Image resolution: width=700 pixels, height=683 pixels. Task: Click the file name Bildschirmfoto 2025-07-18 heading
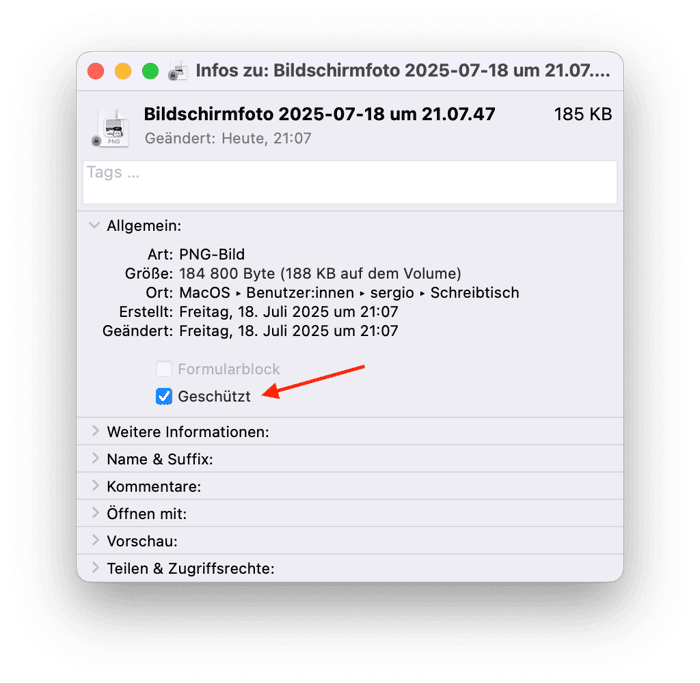point(319,114)
